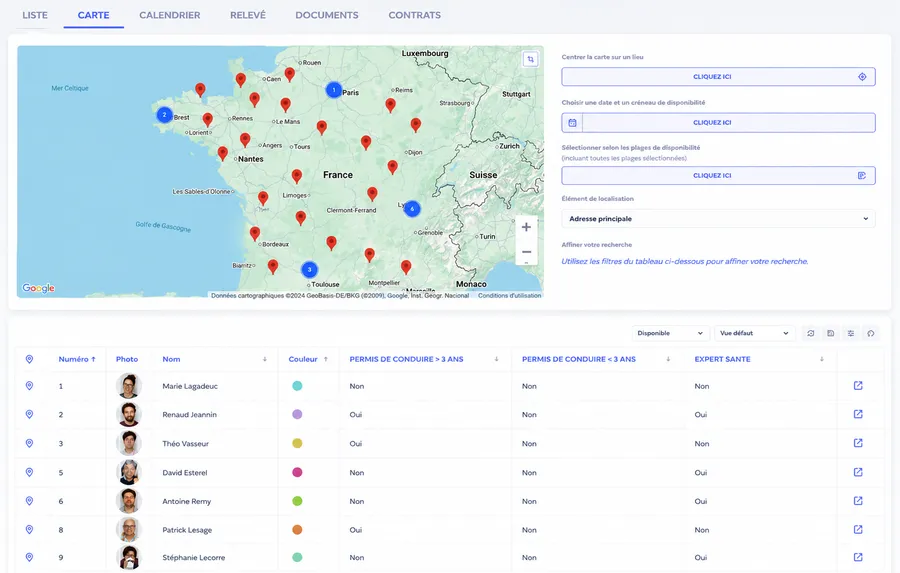Click the filter hint link below Affiner

point(685,261)
